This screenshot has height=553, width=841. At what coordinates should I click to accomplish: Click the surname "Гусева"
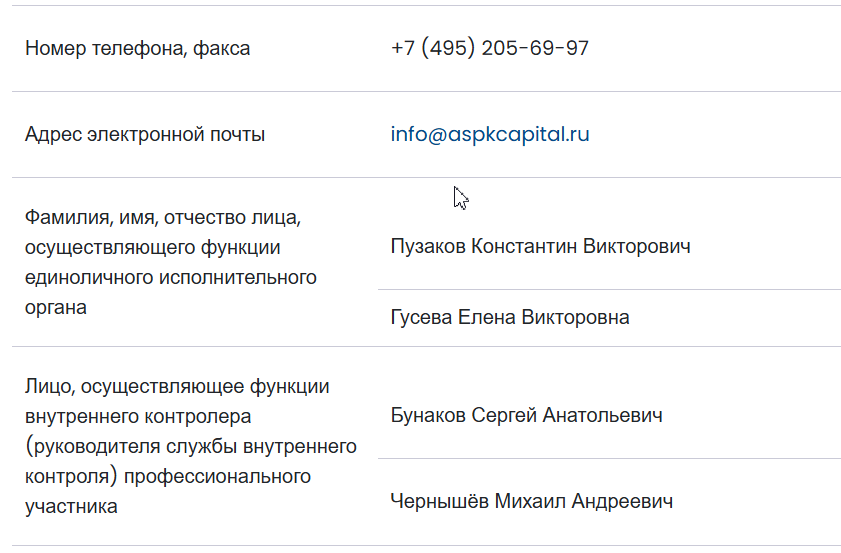click(x=420, y=318)
